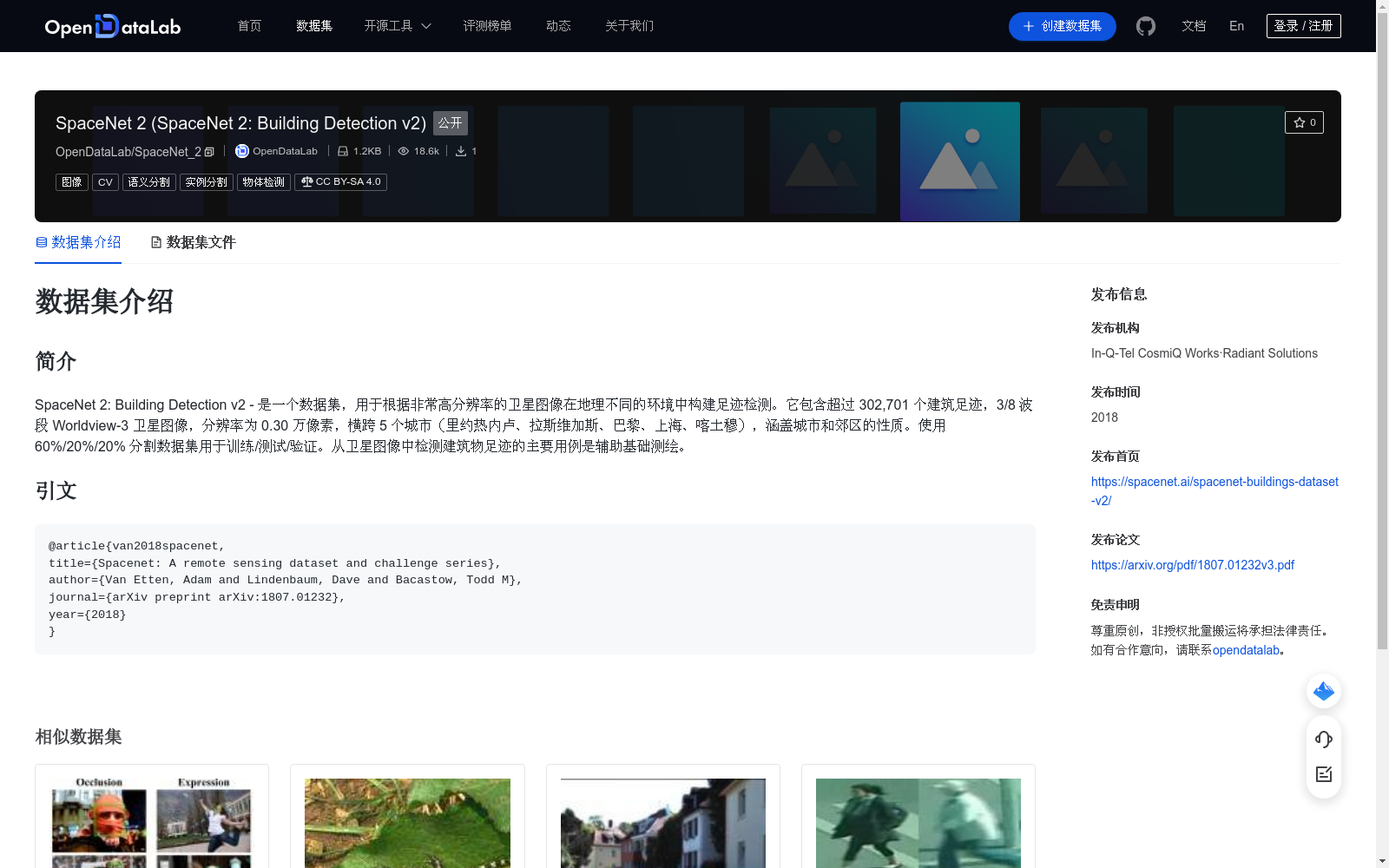This screenshot has width=1389, height=868.
Task: Go to 首页 in the navigation
Action: pos(249,26)
